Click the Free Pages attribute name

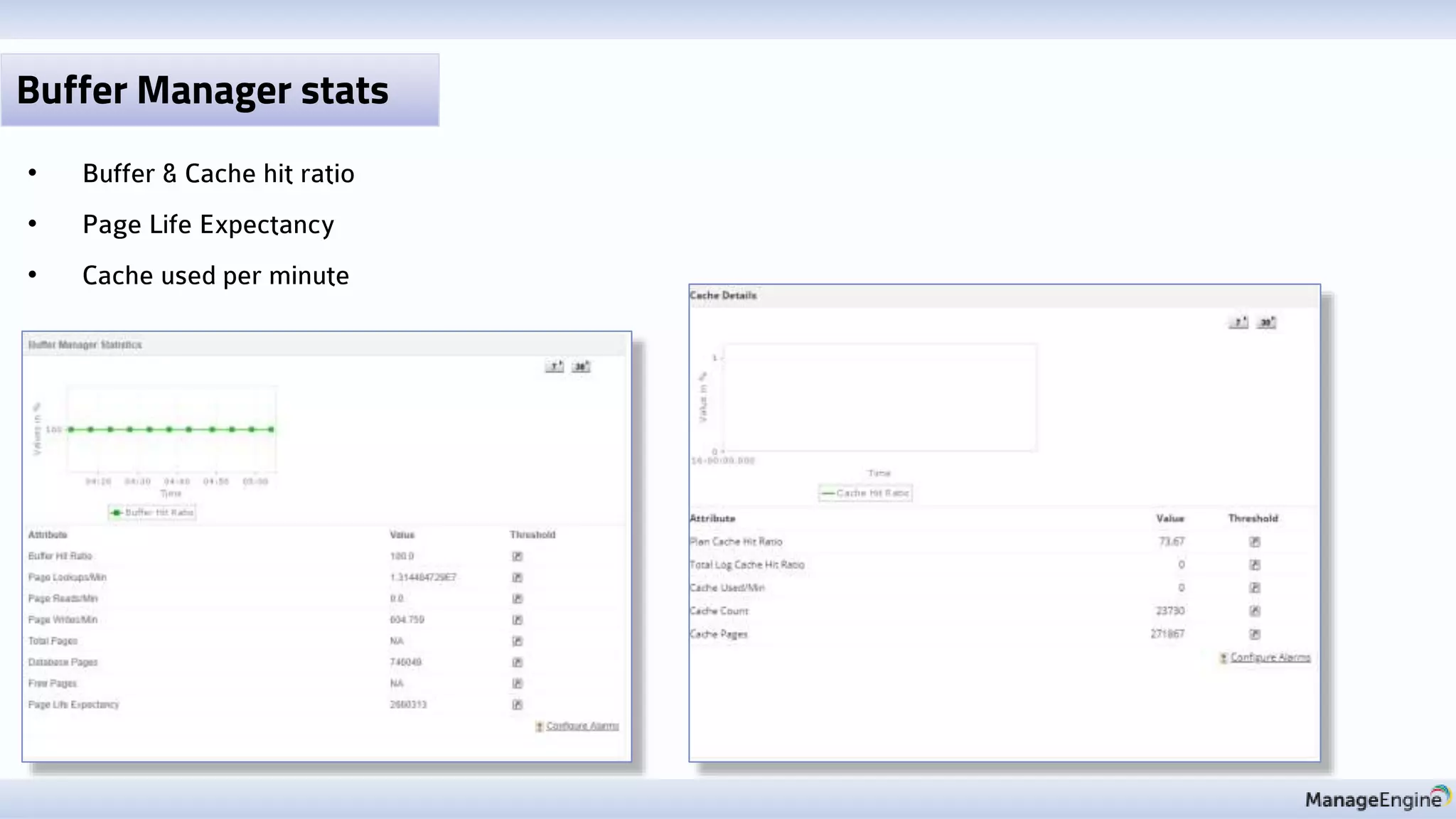[x=53, y=683]
